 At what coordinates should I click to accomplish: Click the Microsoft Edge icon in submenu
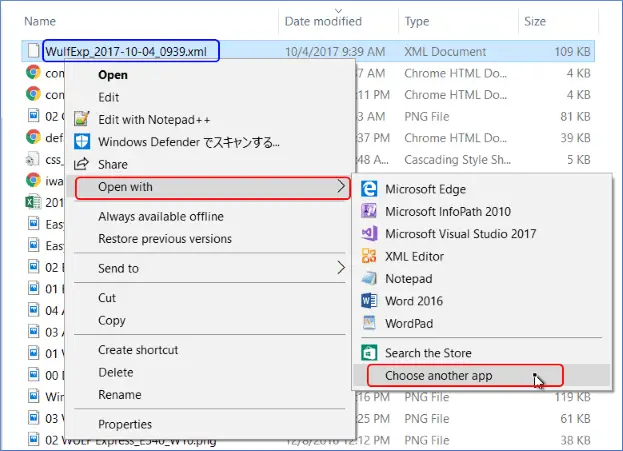pyautogui.click(x=369, y=189)
